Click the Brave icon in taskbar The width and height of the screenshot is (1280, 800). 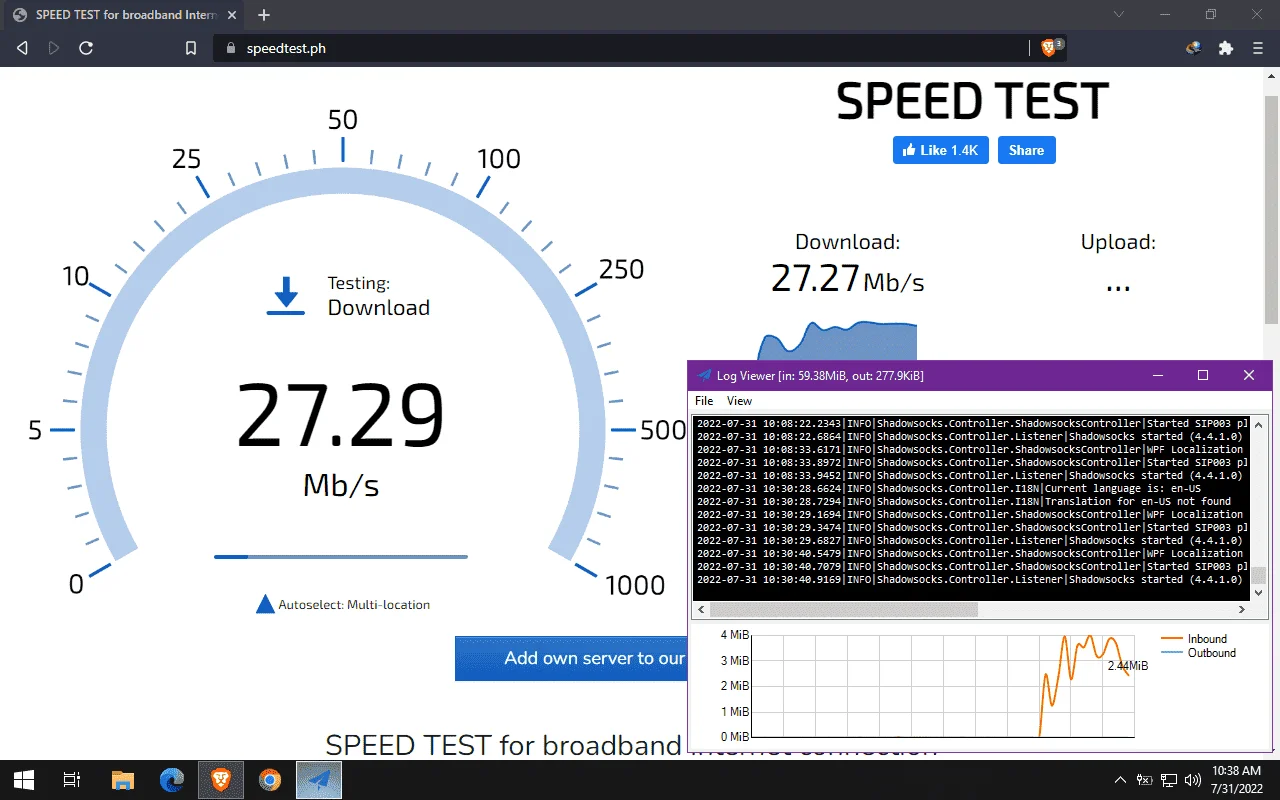click(x=221, y=780)
